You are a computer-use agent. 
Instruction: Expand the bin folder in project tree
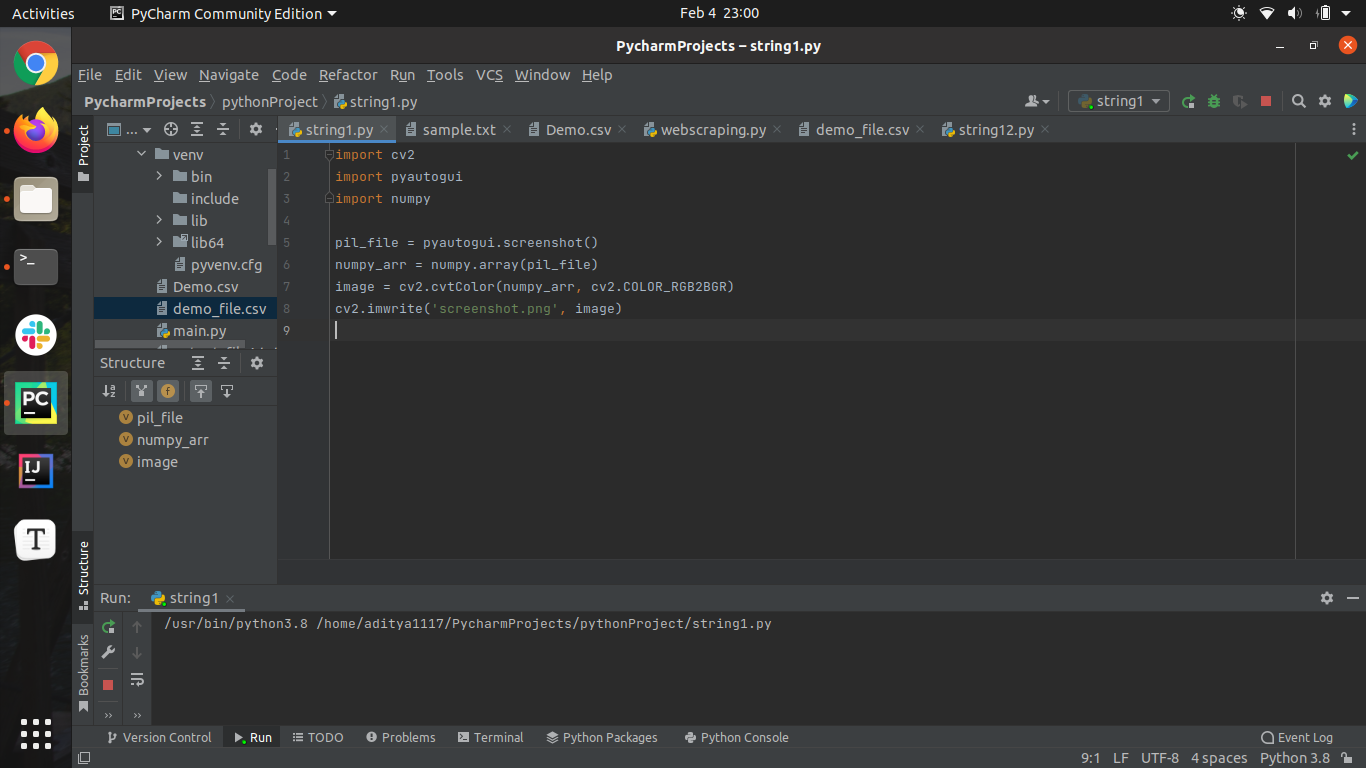click(x=159, y=177)
